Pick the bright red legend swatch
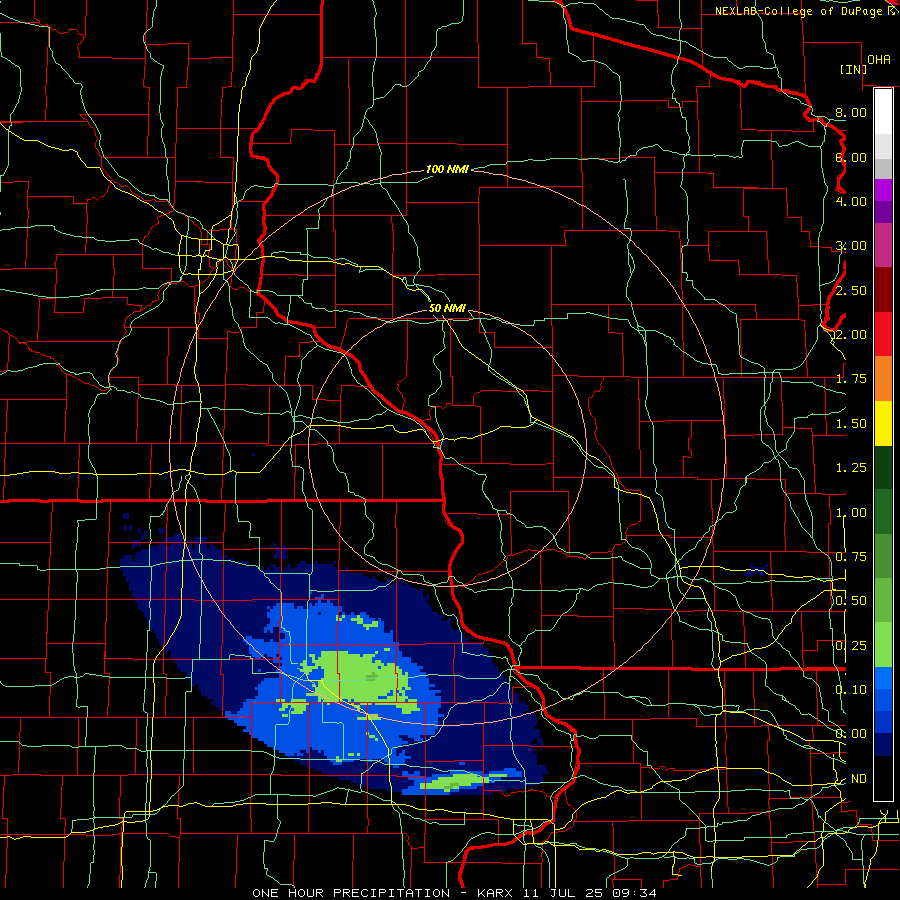This screenshot has width=900, height=900. click(883, 334)
